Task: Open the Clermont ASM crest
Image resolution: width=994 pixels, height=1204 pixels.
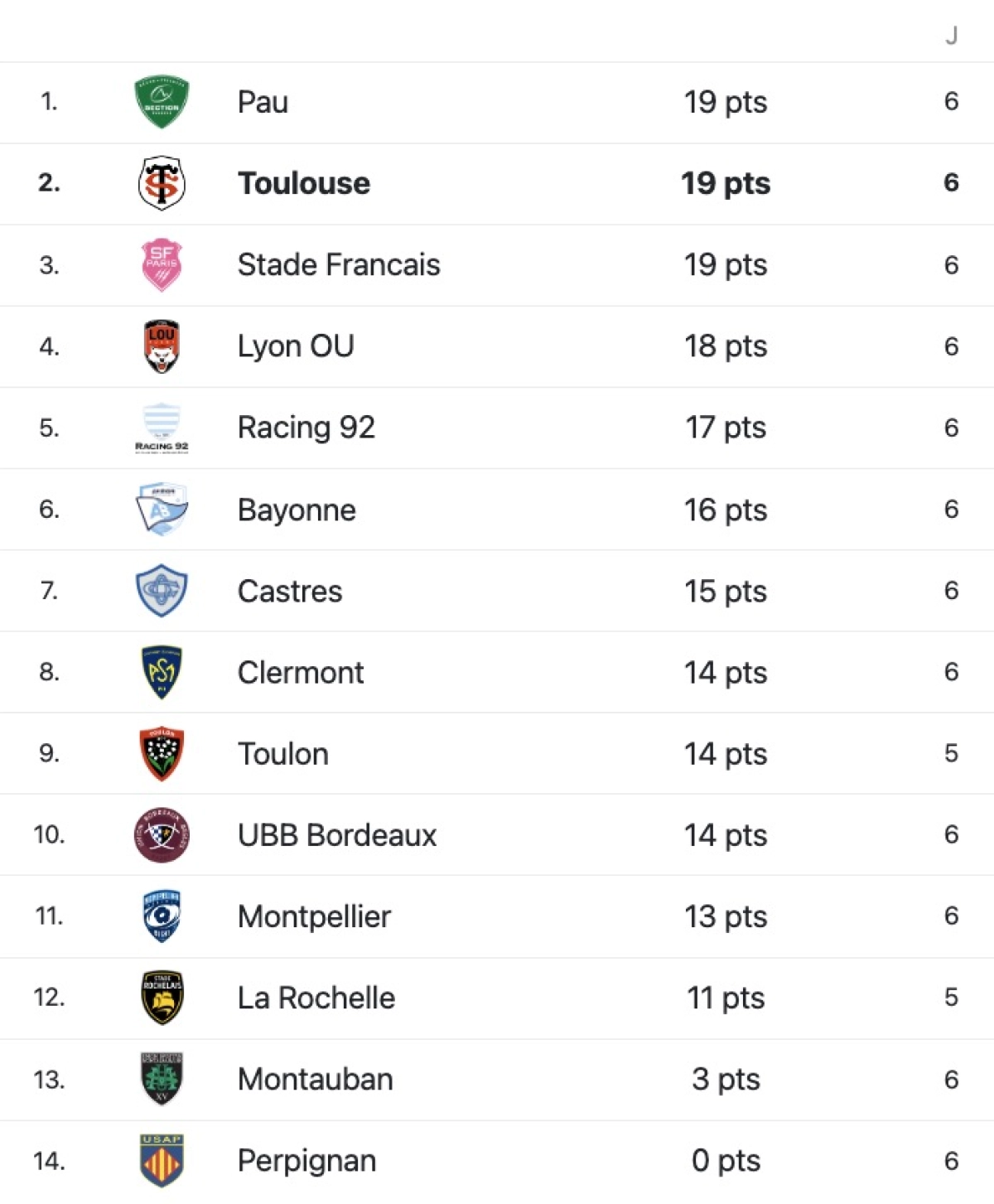Action: [x=162, y=671]
